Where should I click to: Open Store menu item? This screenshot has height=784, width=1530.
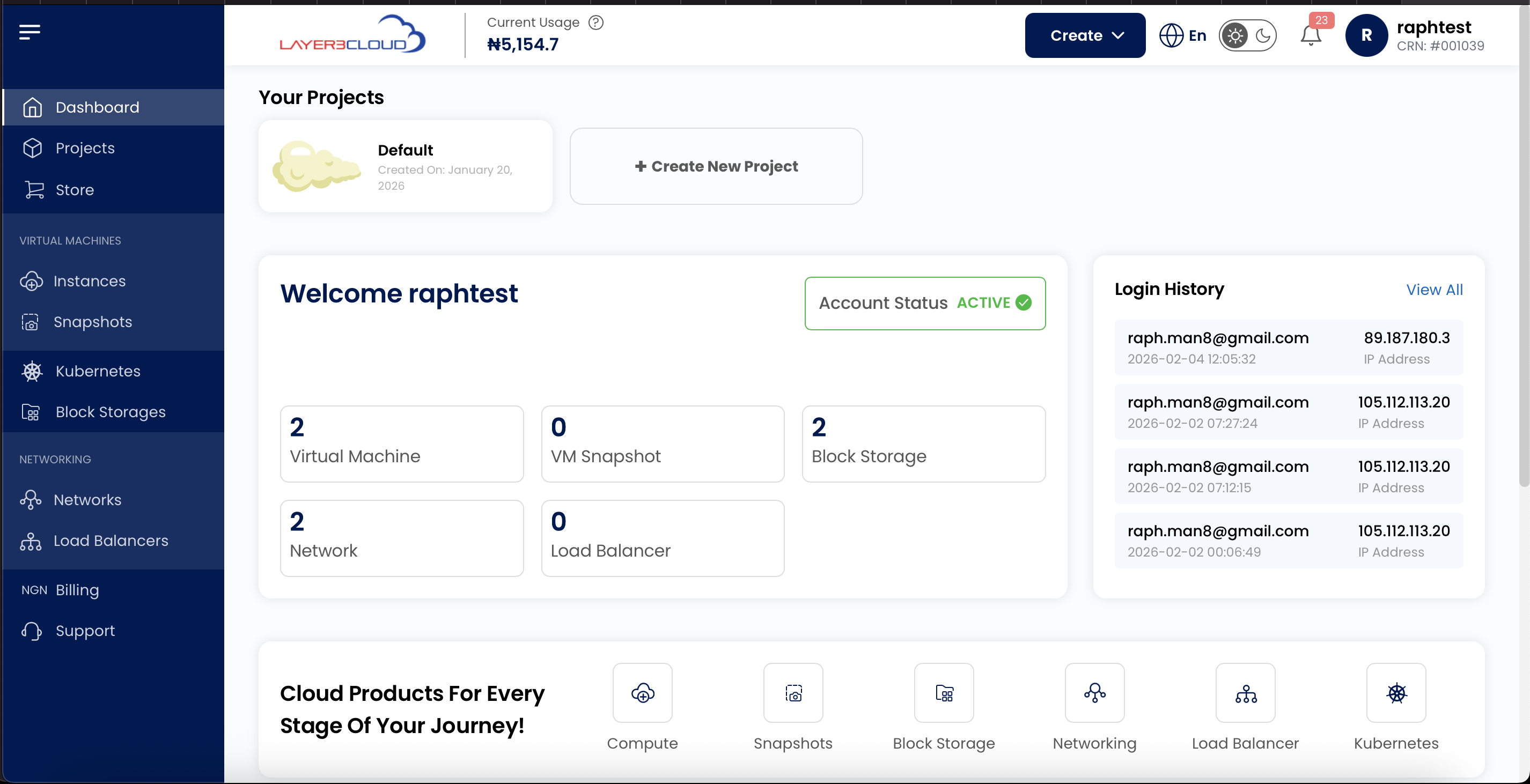pyautogui.click(x=113, y=190)
